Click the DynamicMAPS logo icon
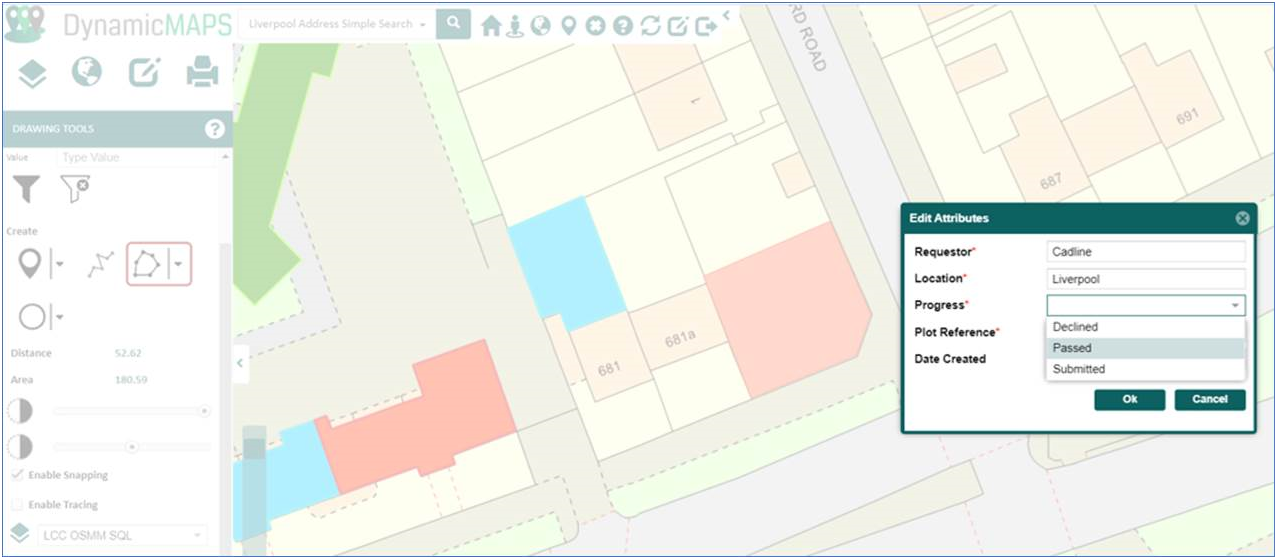1277x559 pixels. point(26,24)
